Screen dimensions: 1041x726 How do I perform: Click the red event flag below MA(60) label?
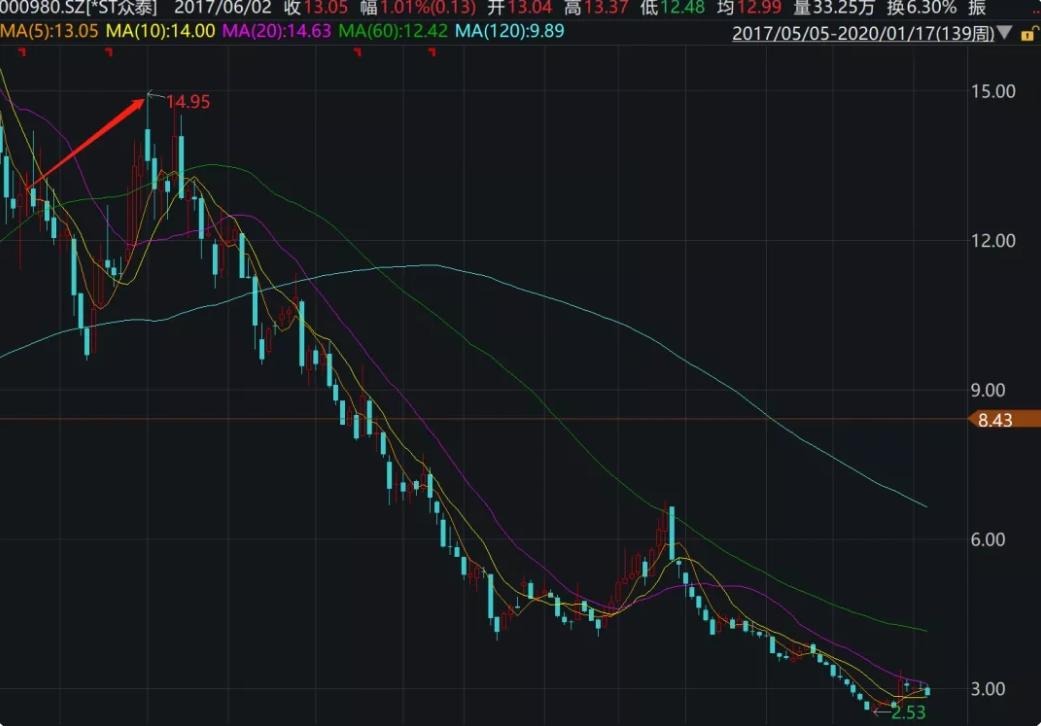pos(359,51)
